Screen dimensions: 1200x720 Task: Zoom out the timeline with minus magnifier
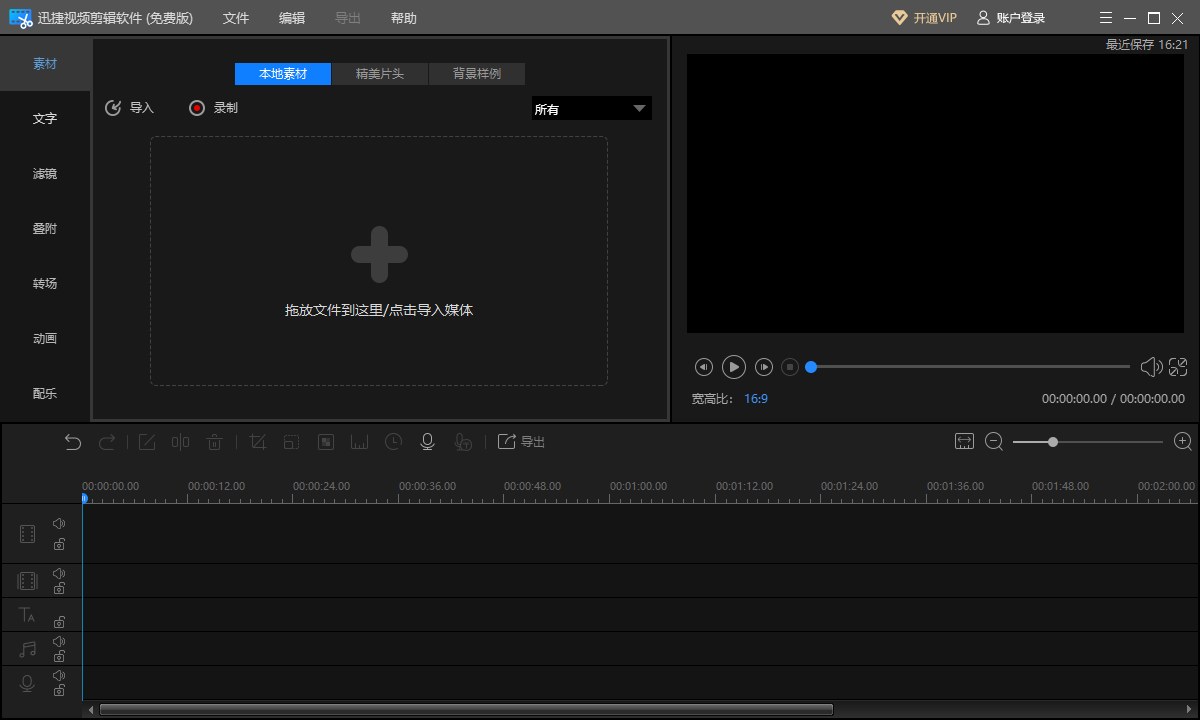click(994, 441)
